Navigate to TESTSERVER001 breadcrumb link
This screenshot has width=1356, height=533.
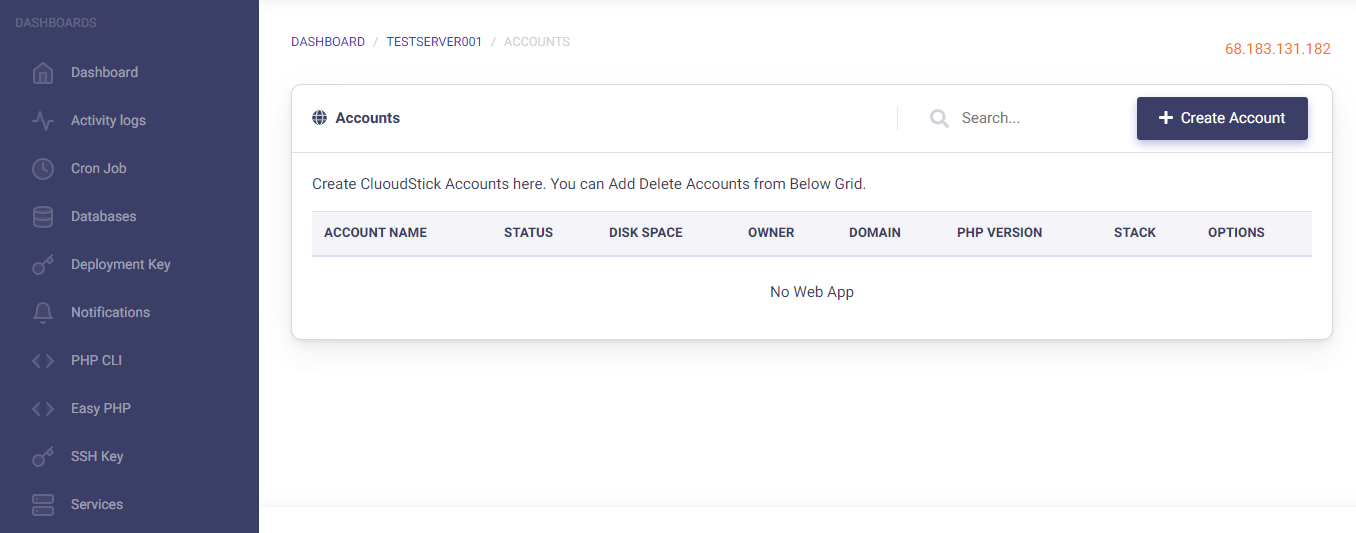tap(434, 42)
